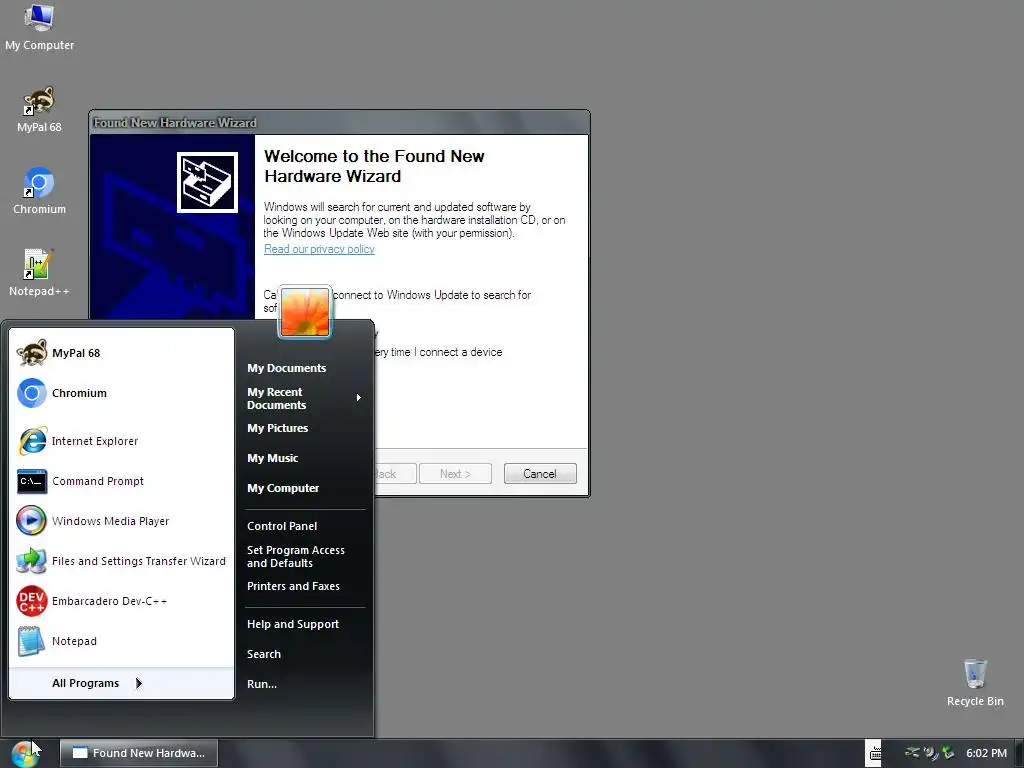Screen dimensions: 1024x768
Task: Open My Pictures from Start menu
Action: pos(305,428)
